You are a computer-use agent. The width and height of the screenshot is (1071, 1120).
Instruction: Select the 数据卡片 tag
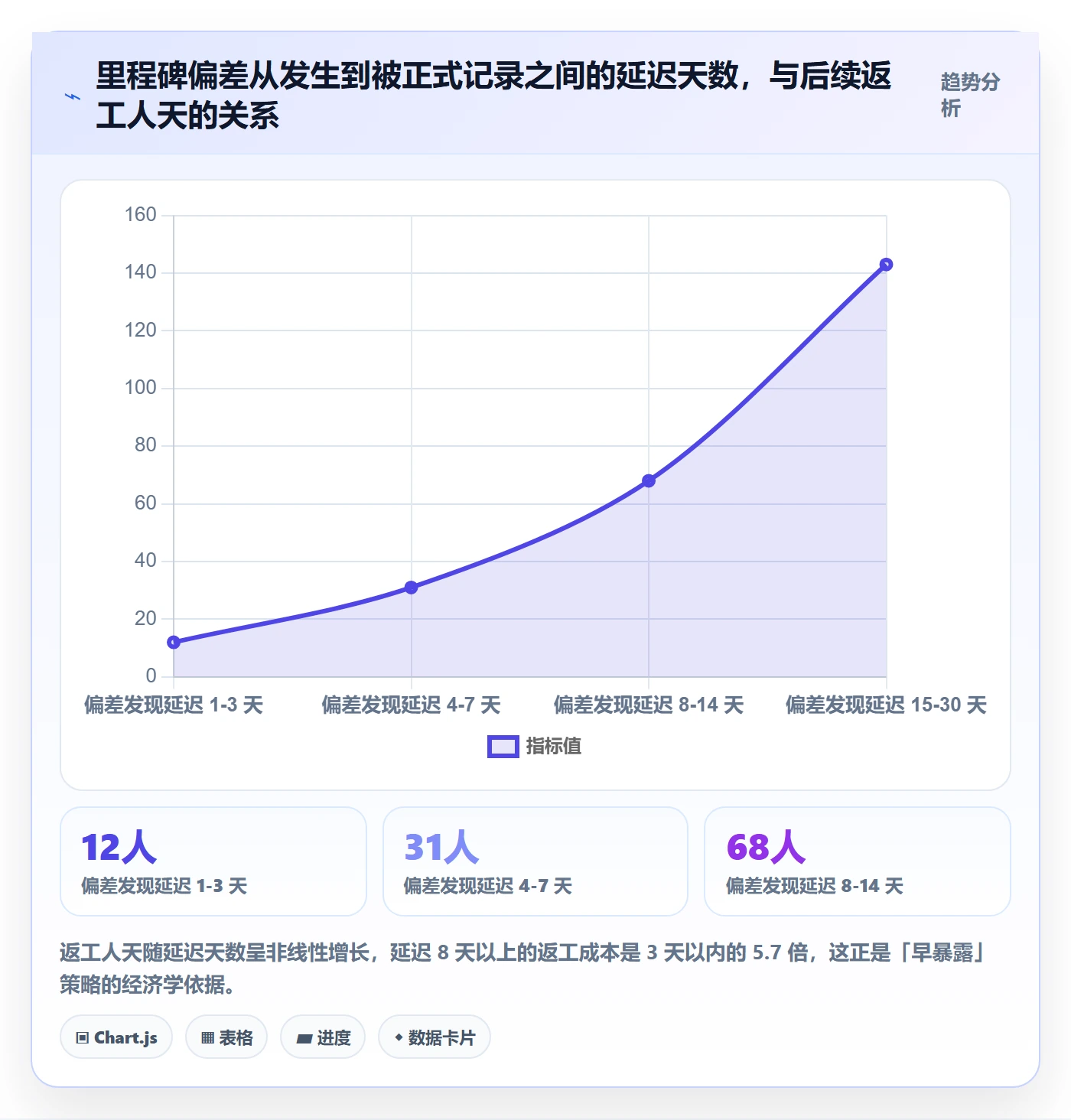click(435, 1037)
